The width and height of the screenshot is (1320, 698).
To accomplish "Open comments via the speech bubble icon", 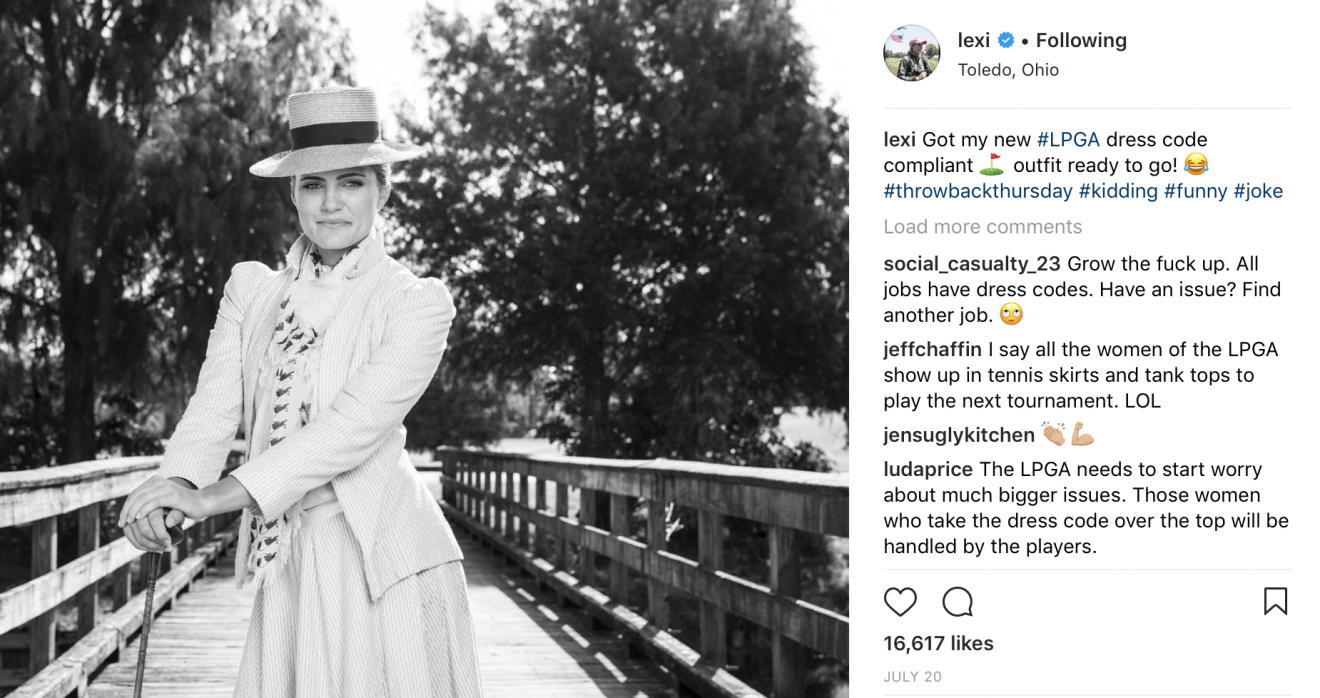I will pyautogui.click(x=957, y=601).
